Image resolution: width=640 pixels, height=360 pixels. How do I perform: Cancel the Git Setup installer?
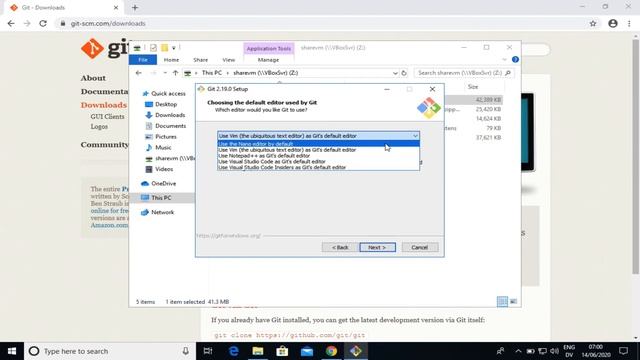pos(420,247)
